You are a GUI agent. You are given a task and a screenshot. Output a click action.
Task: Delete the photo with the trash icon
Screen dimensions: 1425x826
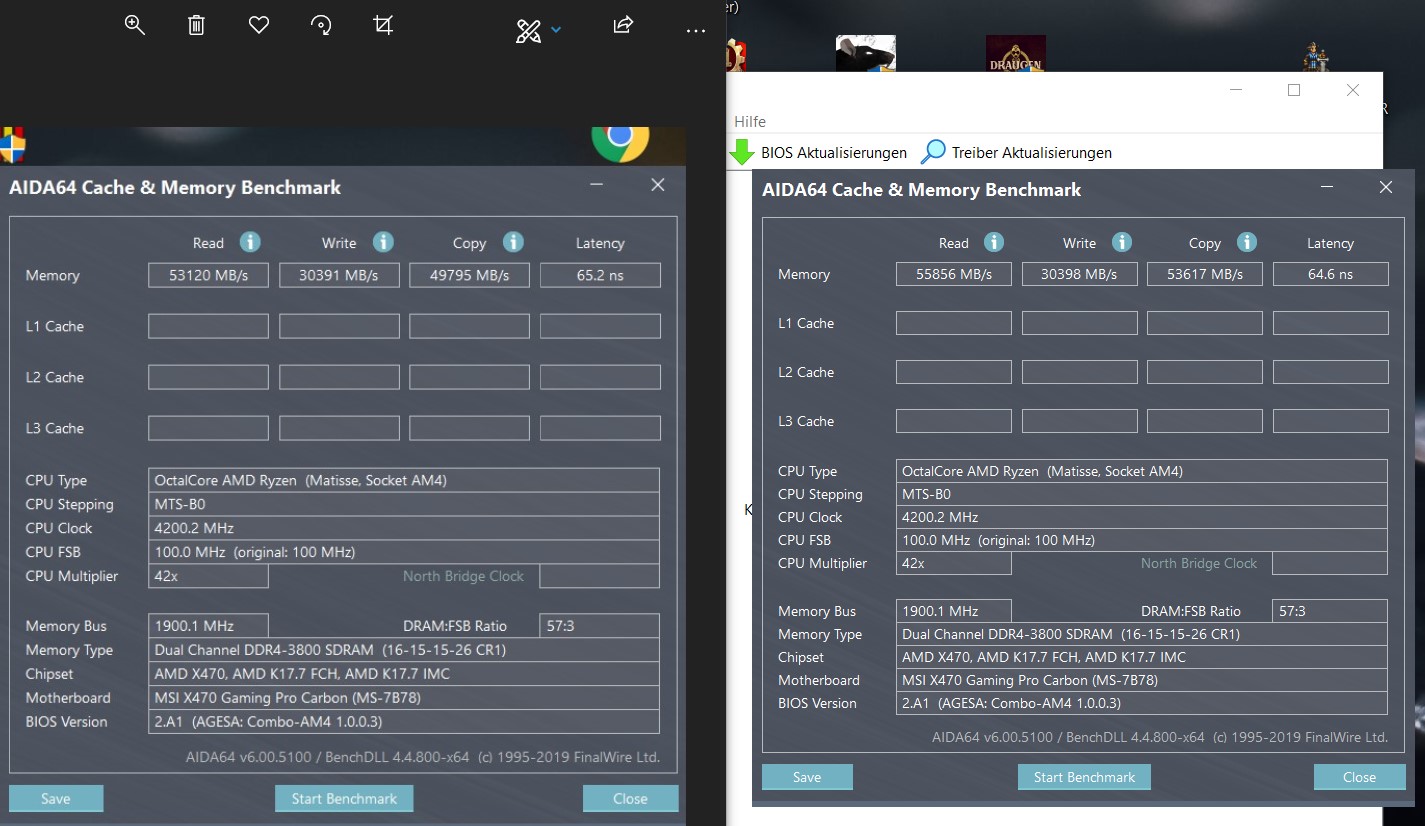[197, 26]
